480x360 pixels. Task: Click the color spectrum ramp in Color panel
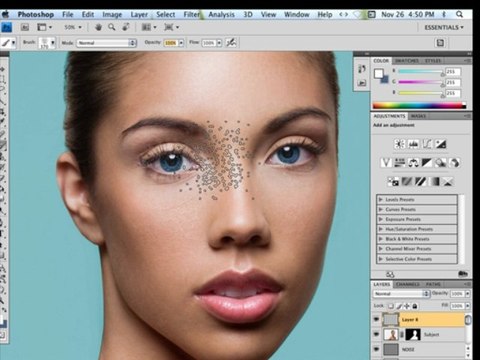[x=419, y=106]
